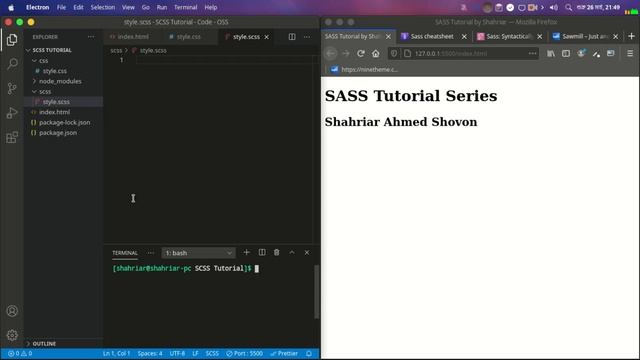Open Firefox hamburger menu

click(x=630, y=53)
